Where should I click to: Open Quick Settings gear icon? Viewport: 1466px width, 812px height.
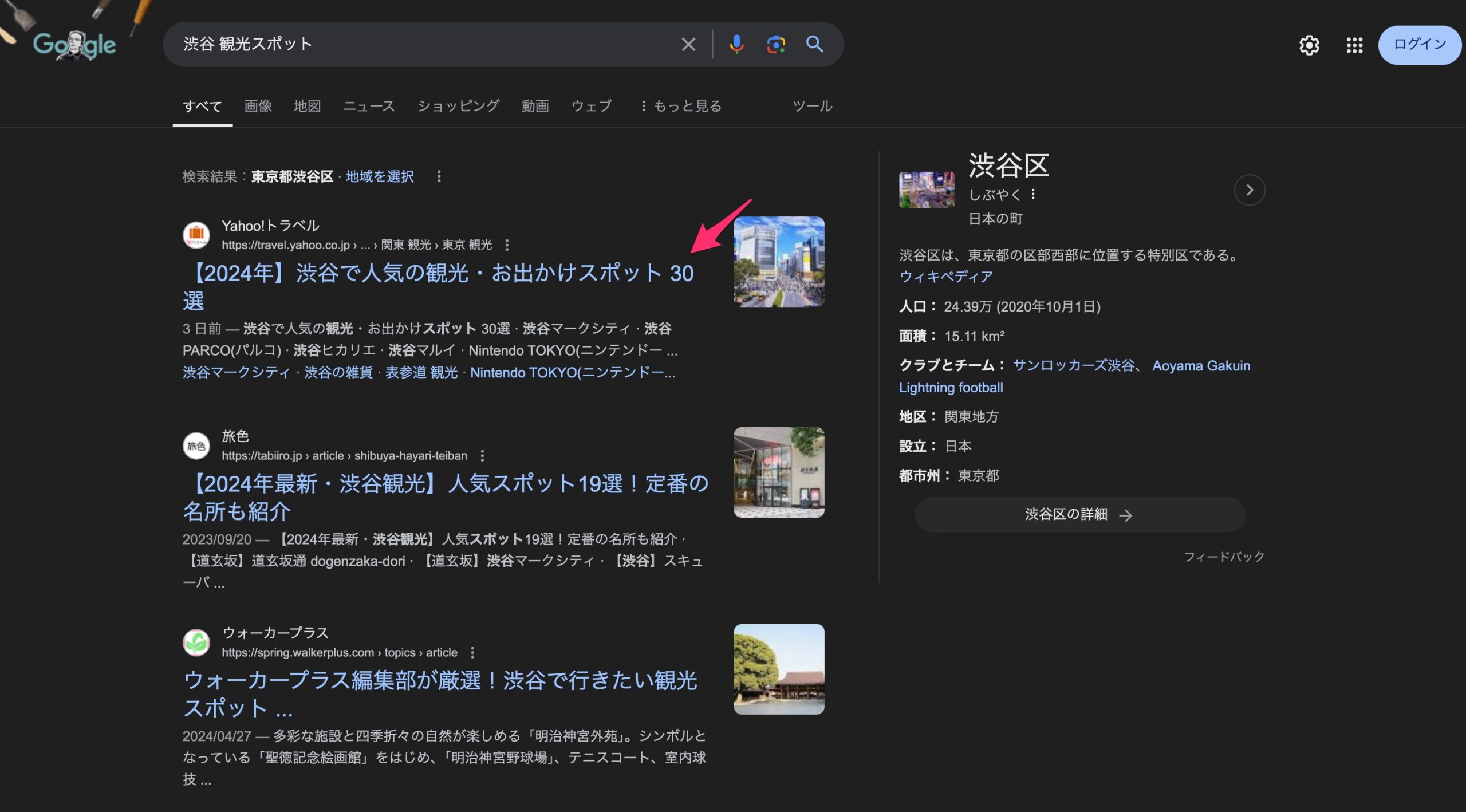(1309, 45)
